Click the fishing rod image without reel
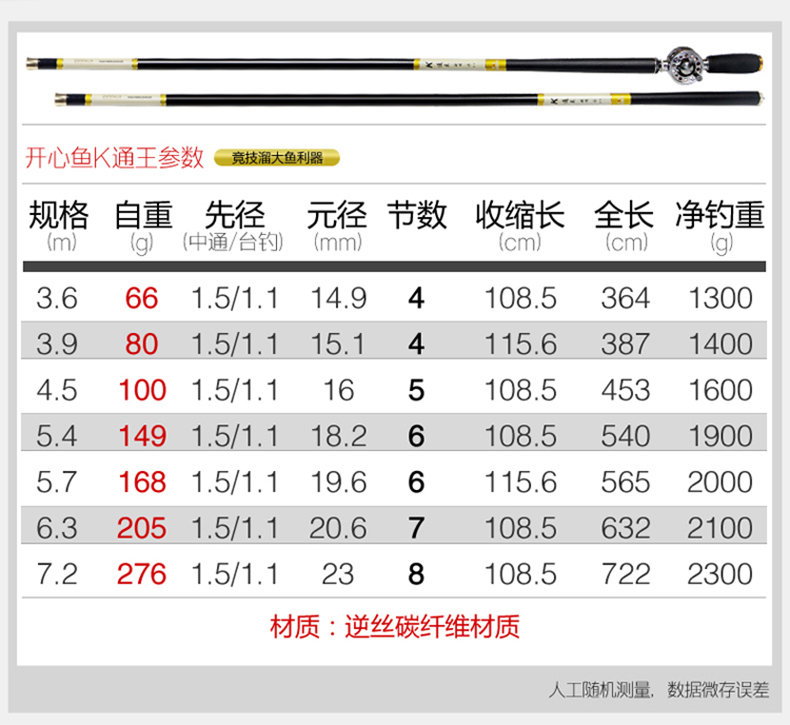790x725 pixels. click(410, 99)
